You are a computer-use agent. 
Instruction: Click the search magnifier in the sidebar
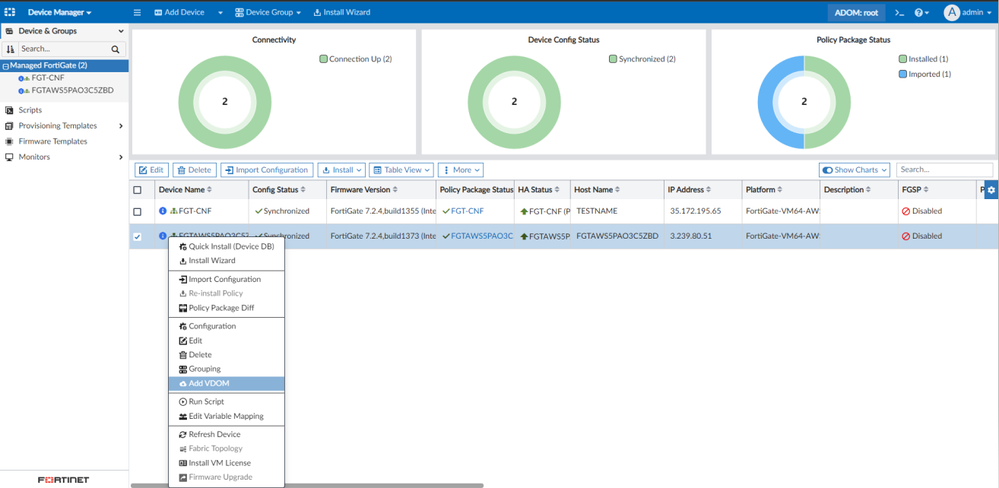click(x=116, y=49)
